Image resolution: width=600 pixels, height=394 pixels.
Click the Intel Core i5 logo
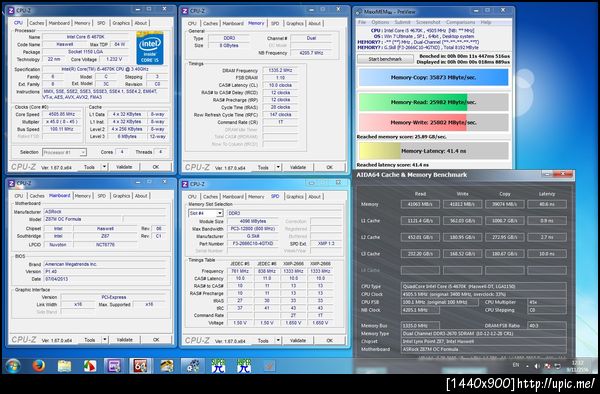click(150, 48)
